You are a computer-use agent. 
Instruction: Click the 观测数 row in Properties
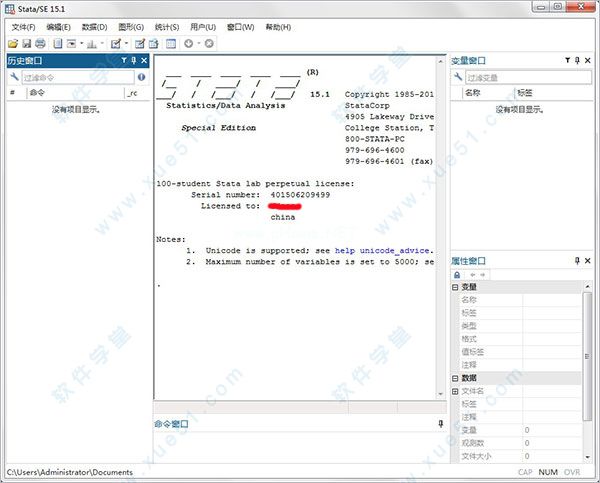pos(520,443)
